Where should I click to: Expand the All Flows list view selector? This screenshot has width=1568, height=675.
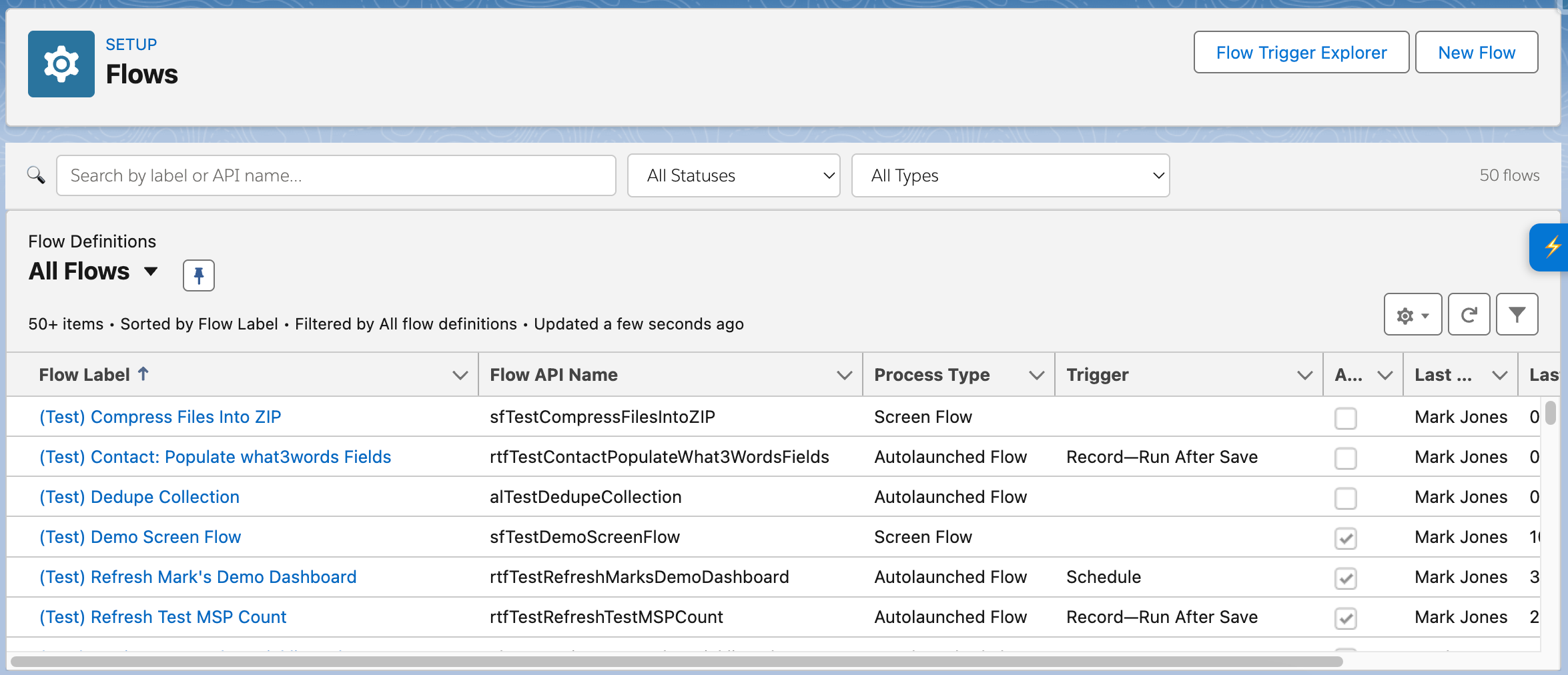[151, 271]
